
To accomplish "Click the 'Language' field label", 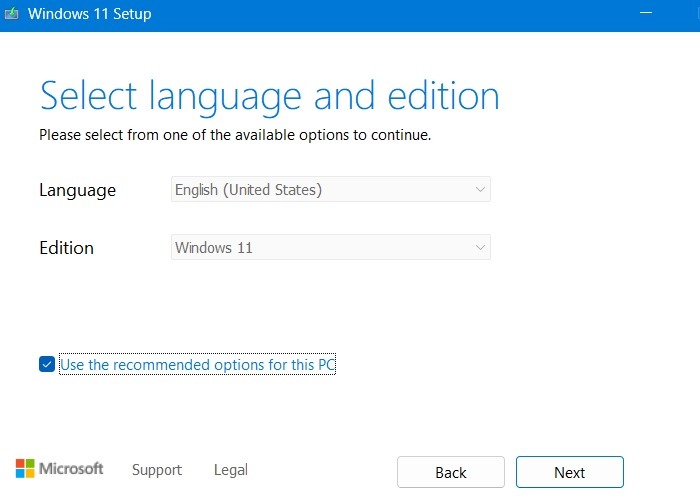I will click(x=78, y=191).
